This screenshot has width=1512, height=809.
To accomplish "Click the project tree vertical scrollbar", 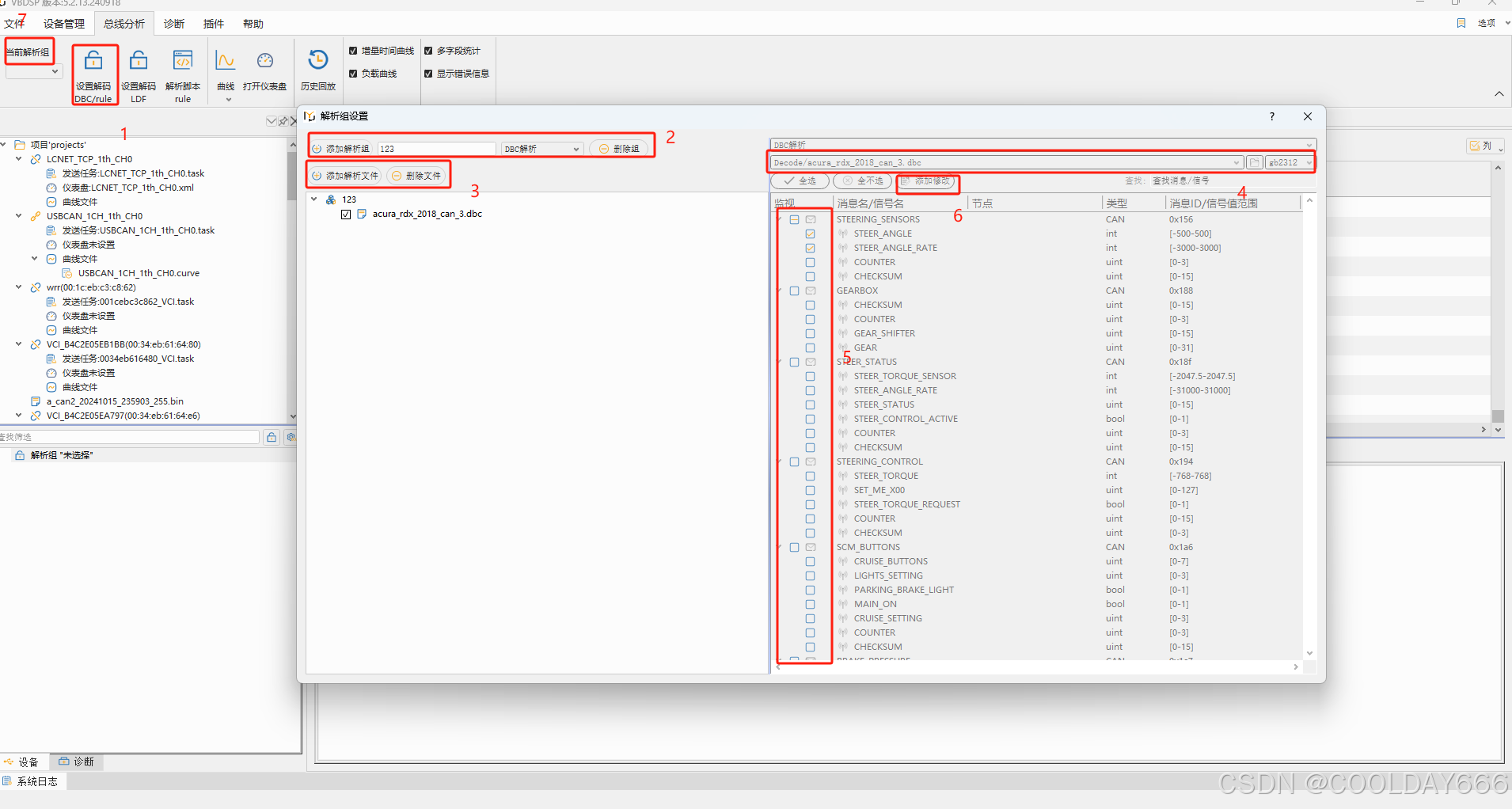I will click(292, 280).
